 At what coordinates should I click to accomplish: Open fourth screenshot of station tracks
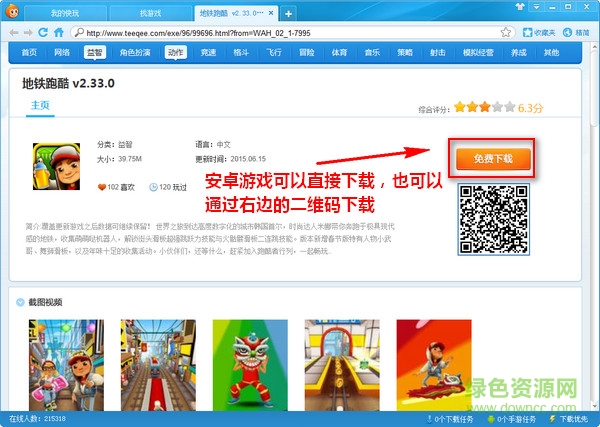[x=342, y=365]
